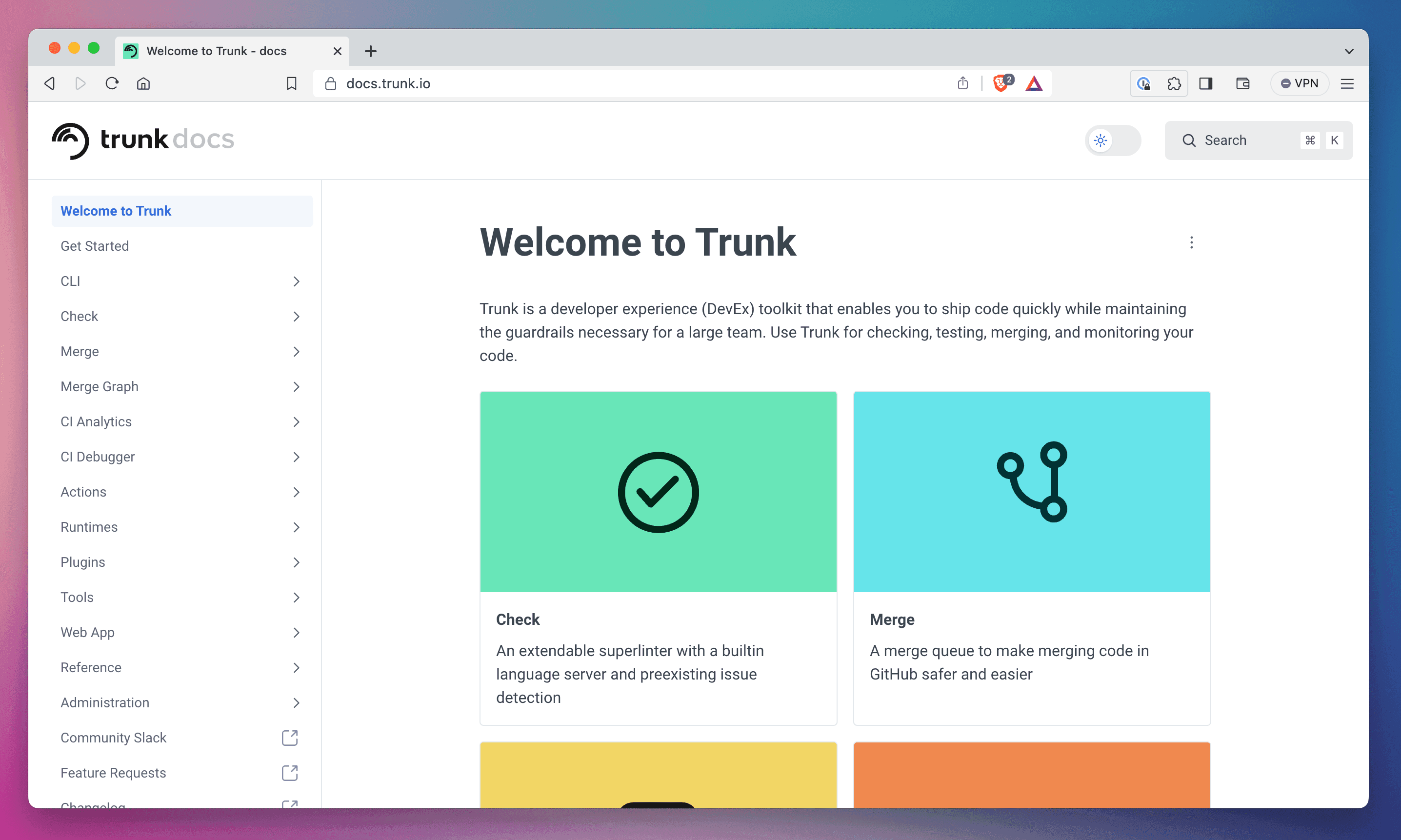Expand the Runtimes sidebar section
Image resolution: width=1401 pixels, height=840 pixels.
tap(296, 527)
